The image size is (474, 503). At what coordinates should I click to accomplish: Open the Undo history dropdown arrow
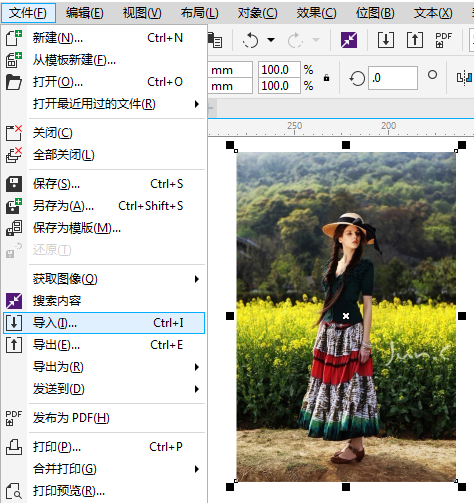[x=271, y=40]
